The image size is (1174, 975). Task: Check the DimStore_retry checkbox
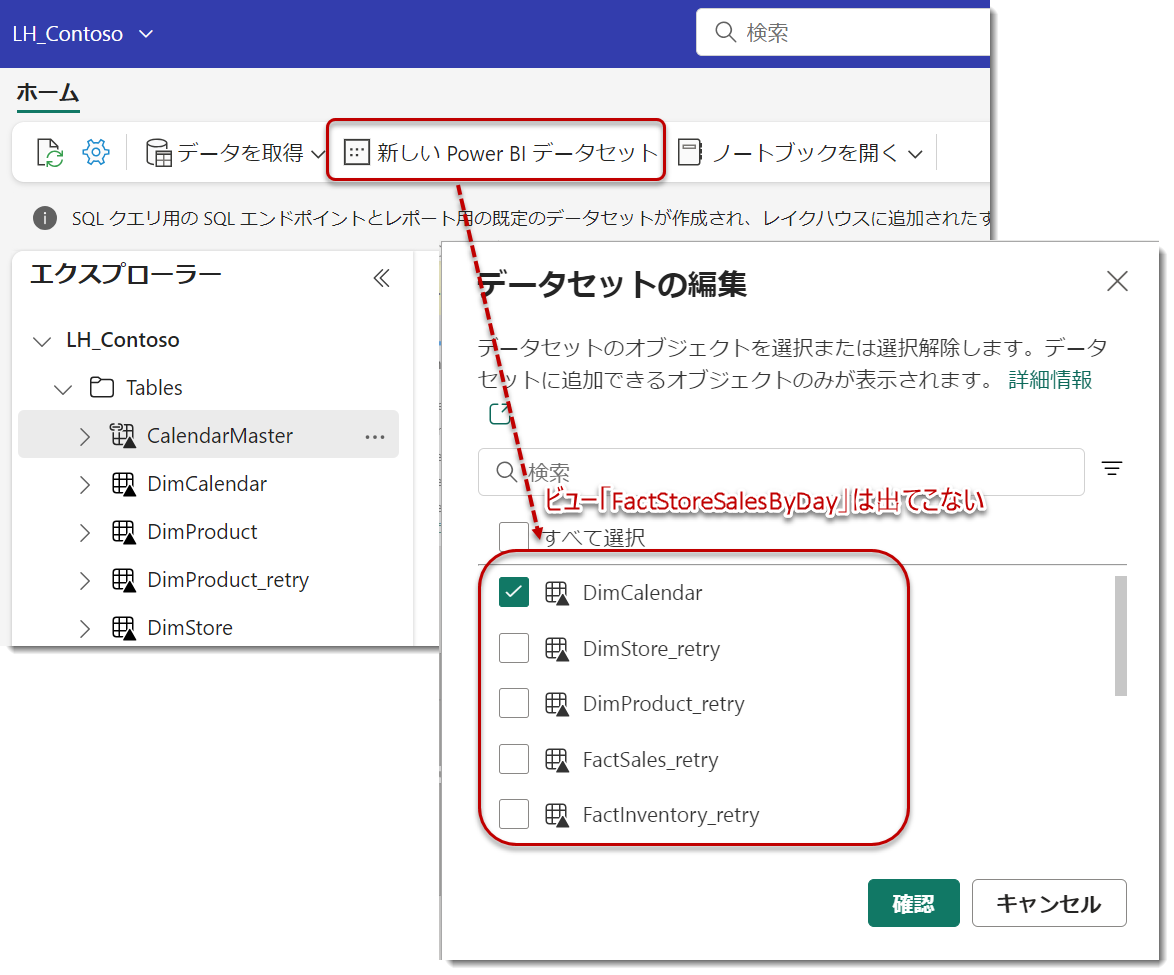pyautogui.click(x=514, y=648)
